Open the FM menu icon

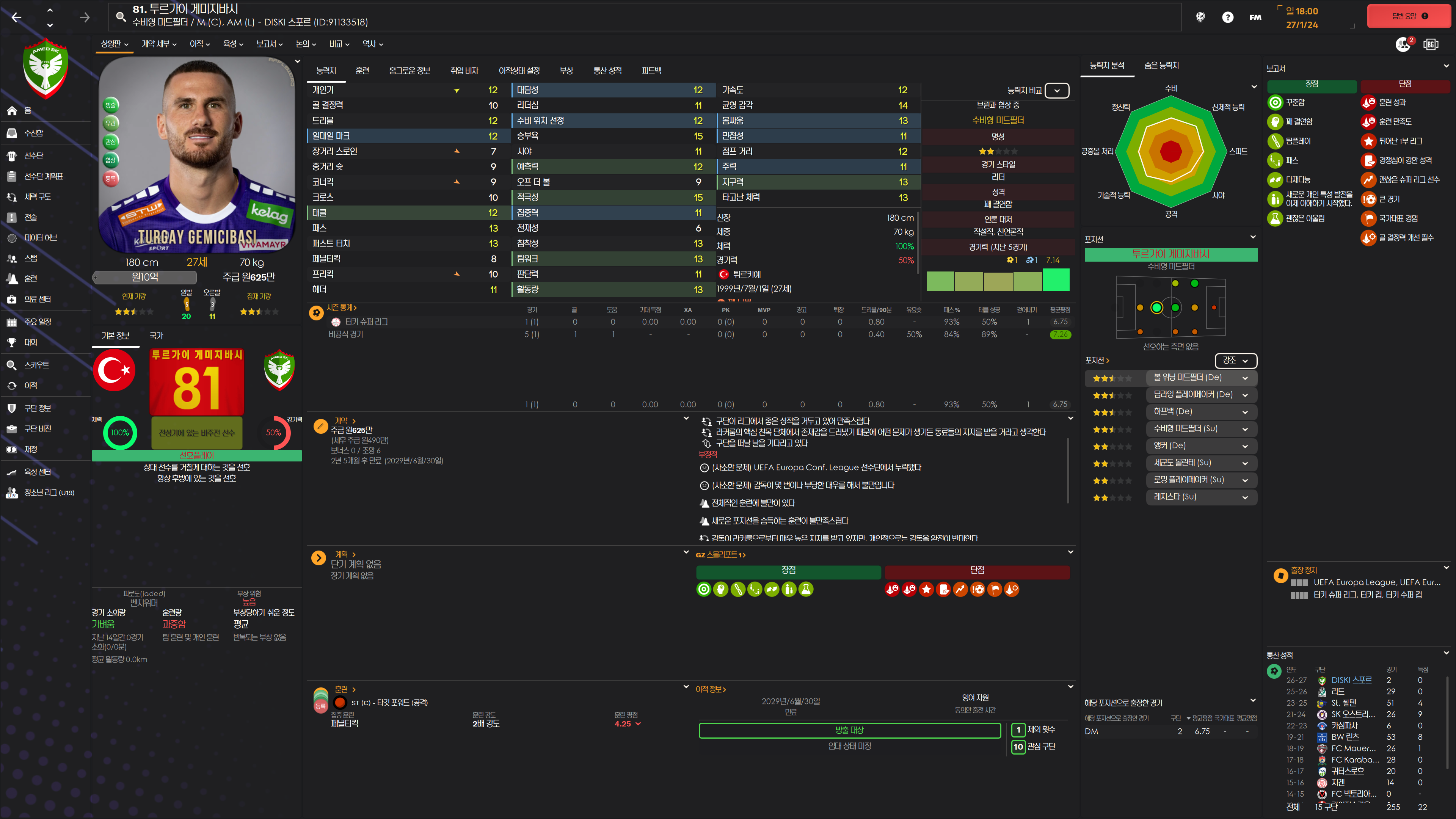(x=1255, y=17)
